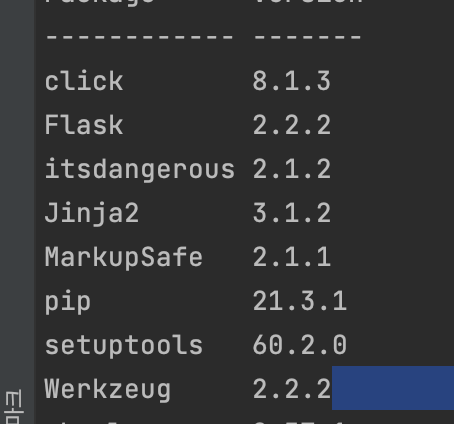This screenshot has height=424, width=454.
Task: Click the setuptools version 60.2.0
Action: coord(300,345)
